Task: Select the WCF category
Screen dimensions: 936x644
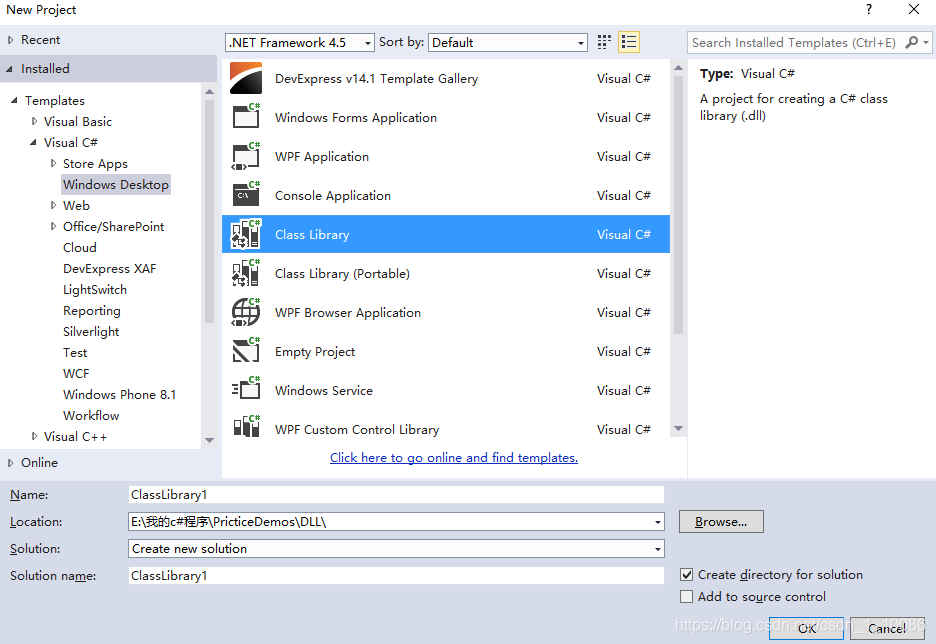Action: [76, 374]
